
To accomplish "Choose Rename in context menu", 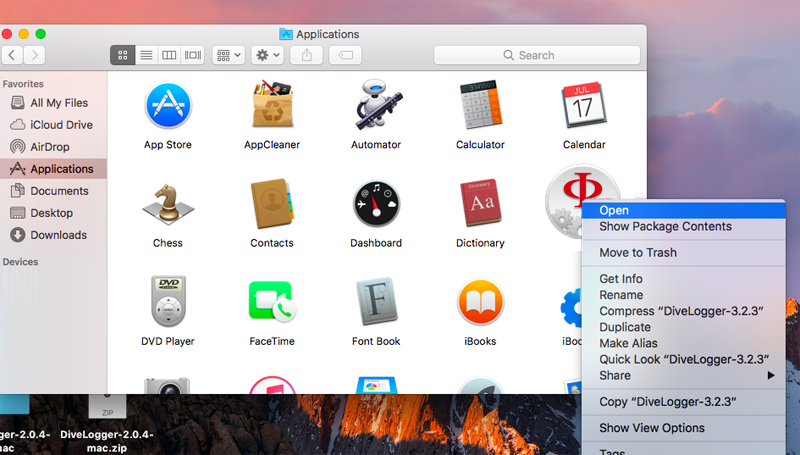I will pyautogui.click(x=683, y=295).
